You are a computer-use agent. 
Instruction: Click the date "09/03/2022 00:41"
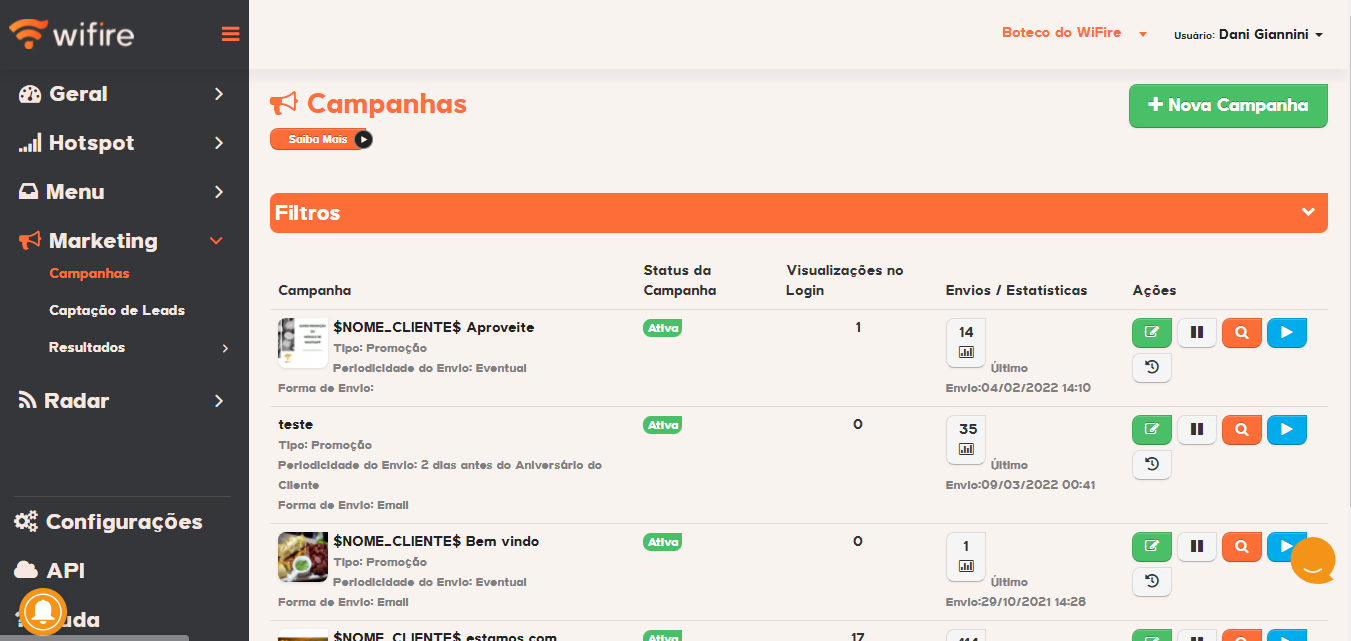tap(1038, 485)
